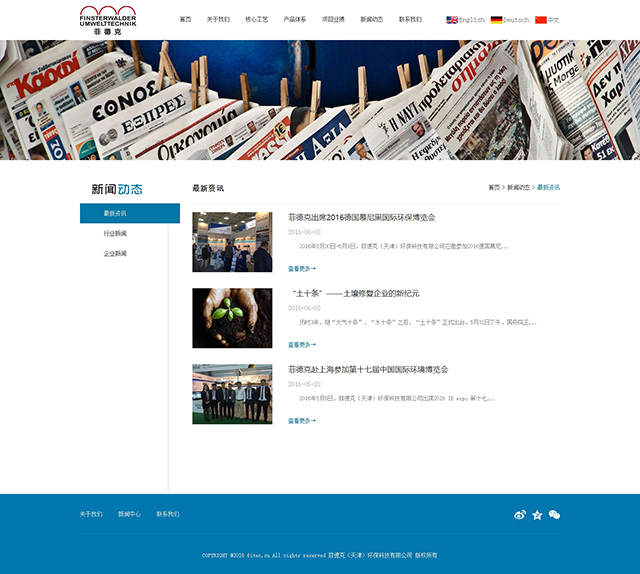640x574 pixels.
Task: Open the WeChat icon in footer
Action: point(554,515)
